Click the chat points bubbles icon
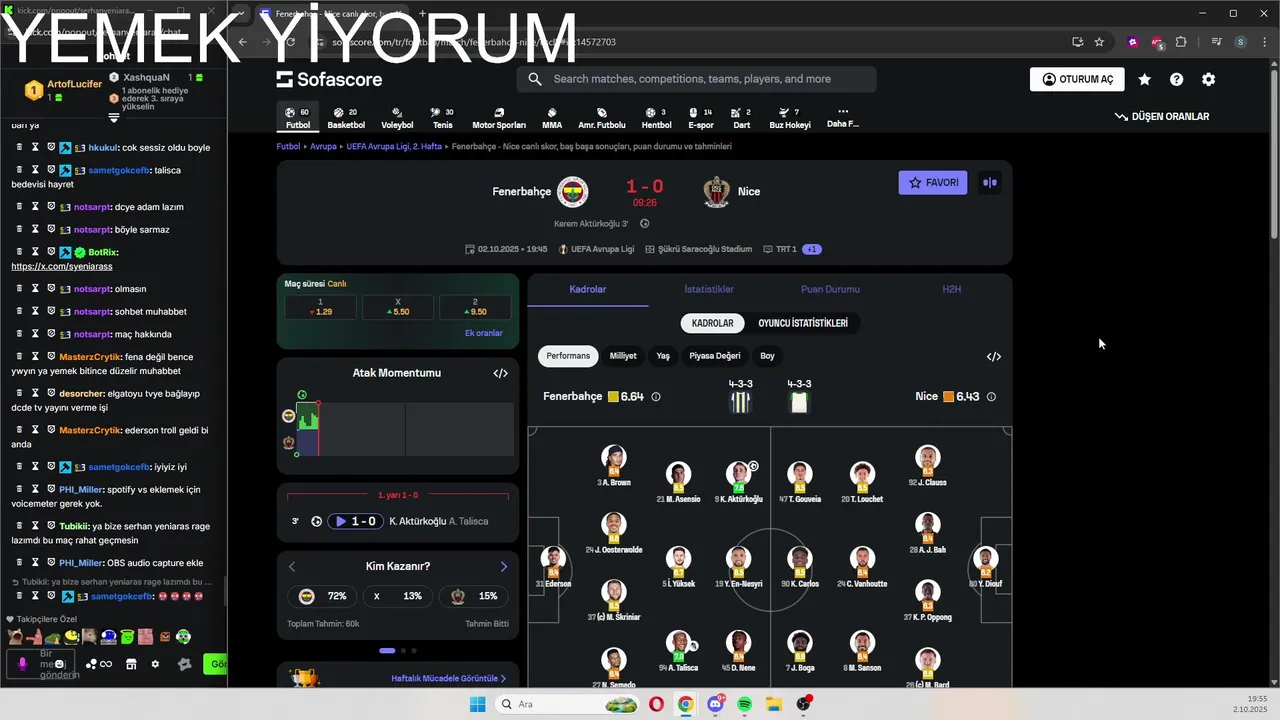1280x720 pixels. [98, 663]
